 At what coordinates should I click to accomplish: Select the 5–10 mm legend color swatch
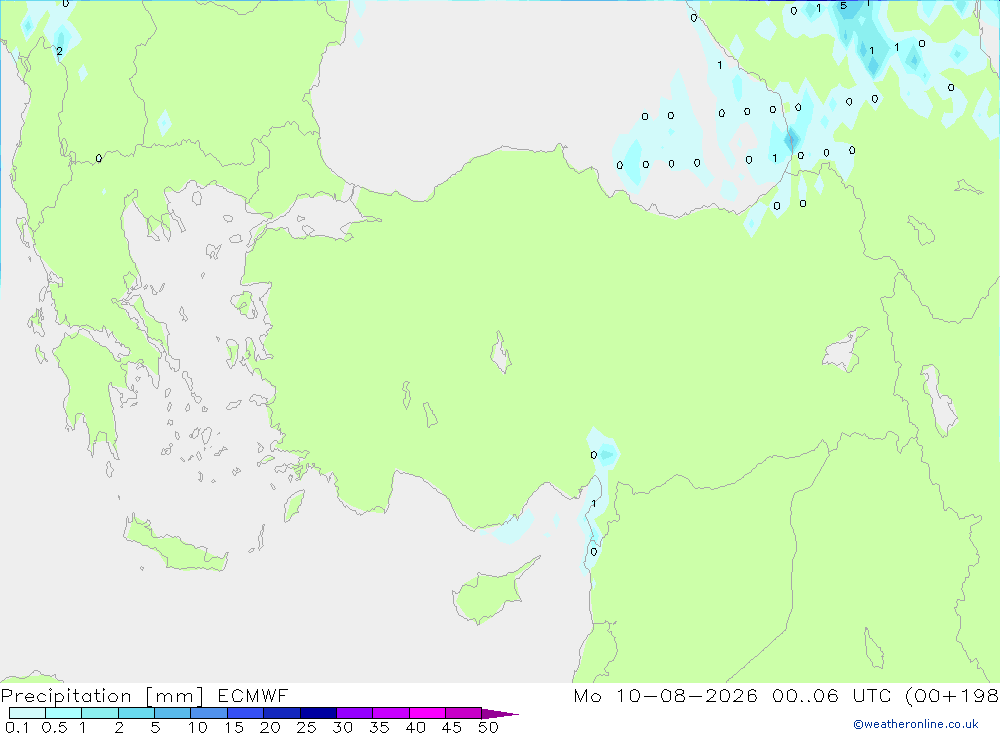(x=173, y=713)
